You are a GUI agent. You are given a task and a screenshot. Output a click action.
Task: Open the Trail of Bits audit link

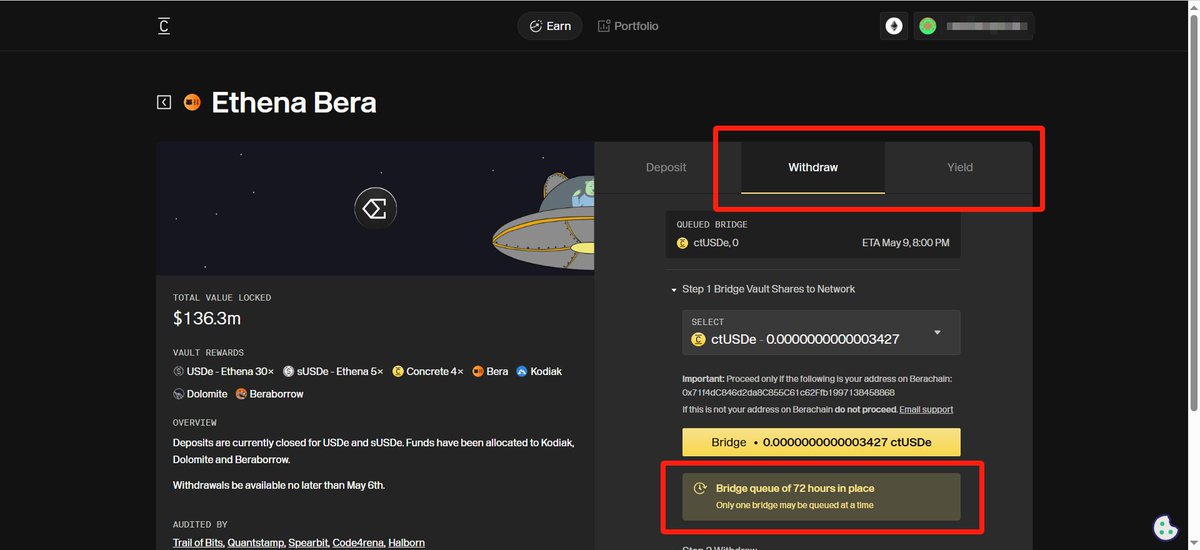(x=197, y=543)
